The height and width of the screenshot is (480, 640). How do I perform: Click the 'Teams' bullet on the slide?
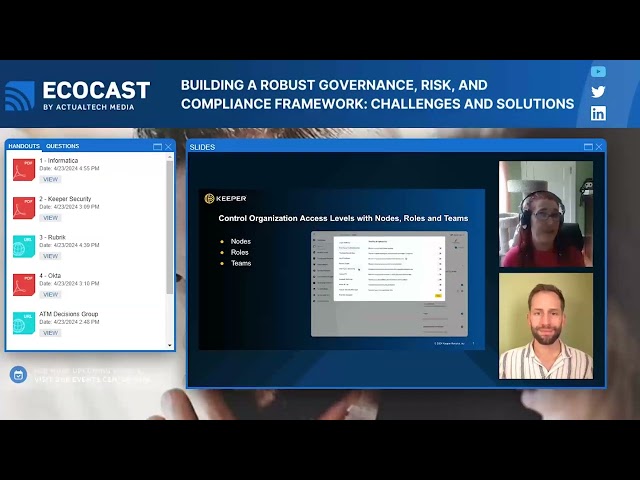tap(241, 263)
